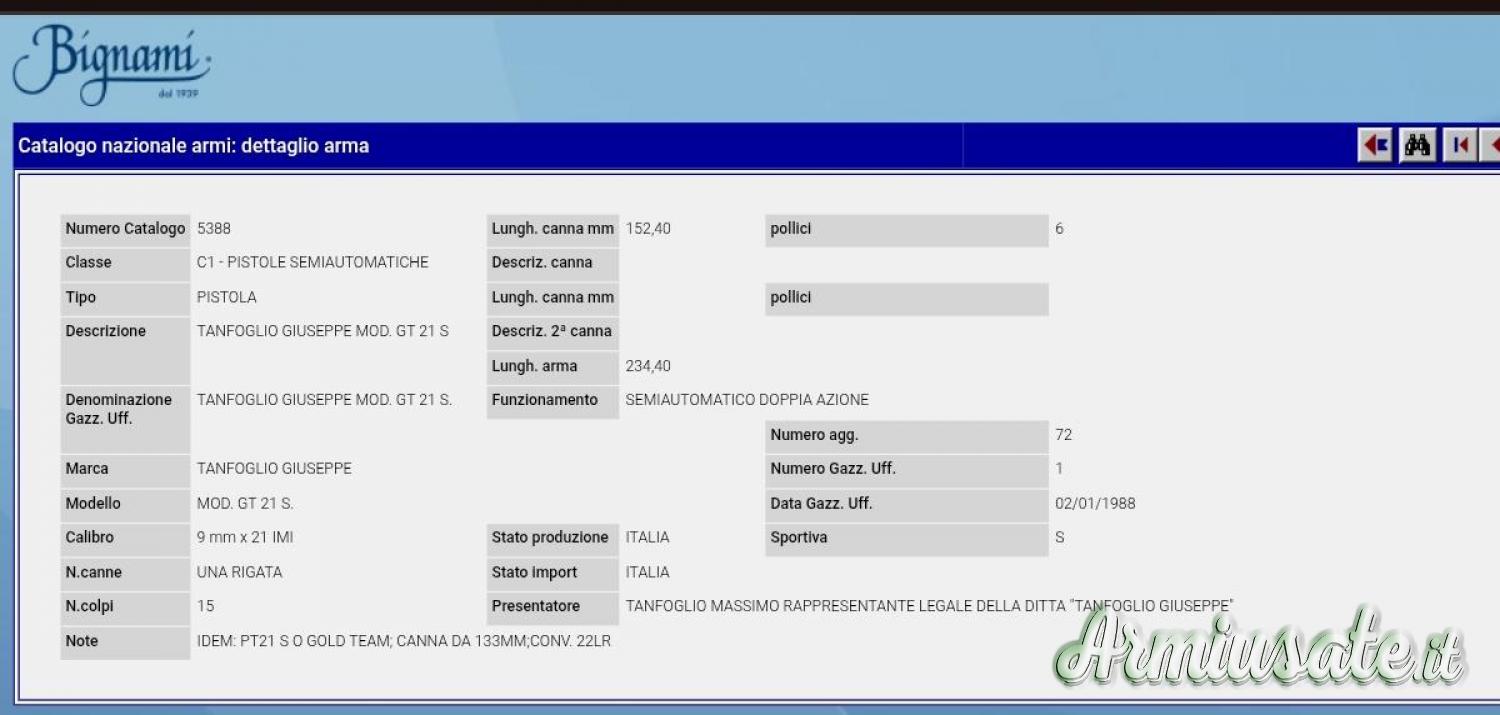The height and width of the screenshot is (715, 1500).
Task: Click the partially visible previous record arrow
Action: tap(1492, 146)
